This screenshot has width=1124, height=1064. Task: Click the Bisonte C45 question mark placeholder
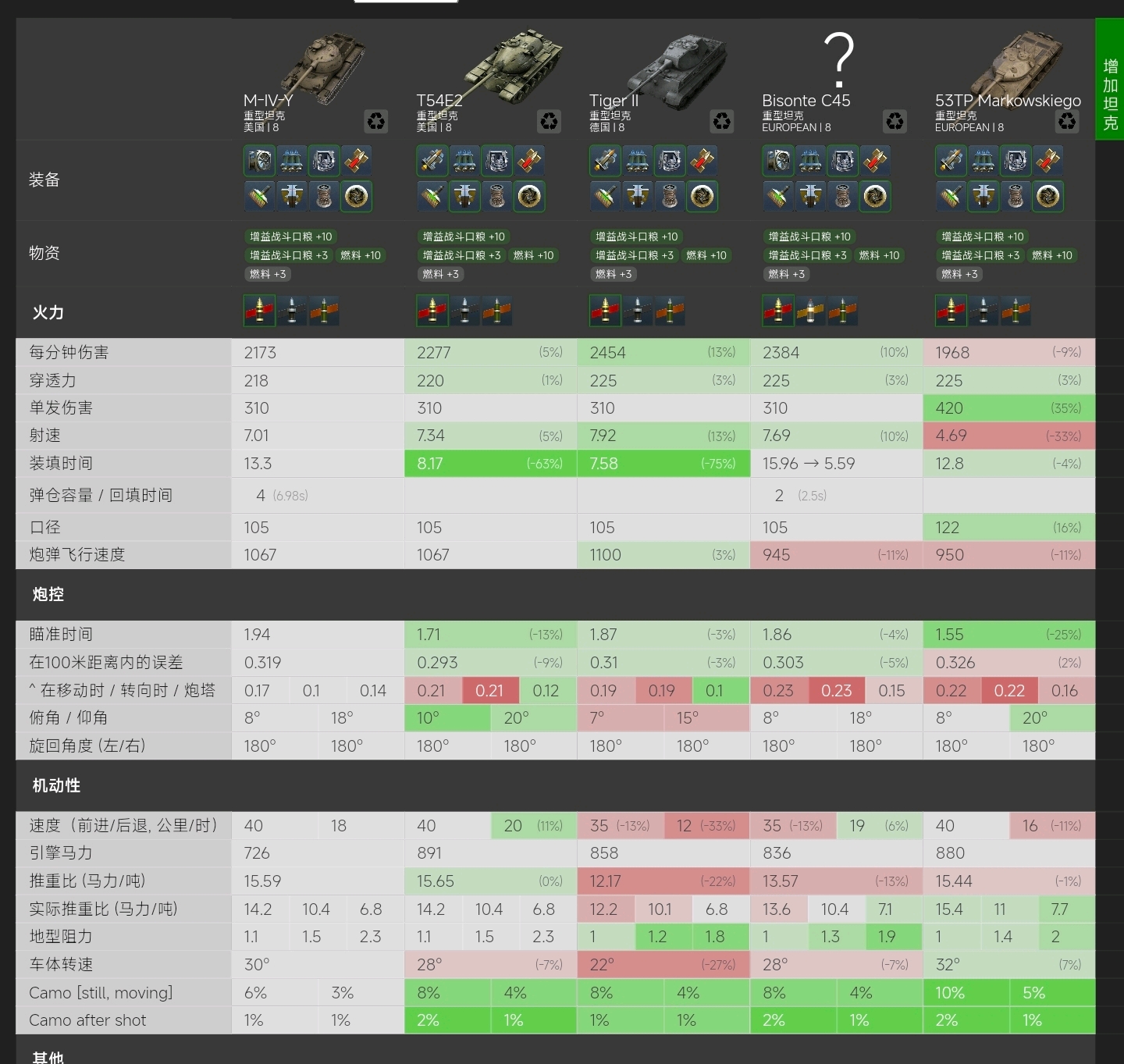(839, 59)
